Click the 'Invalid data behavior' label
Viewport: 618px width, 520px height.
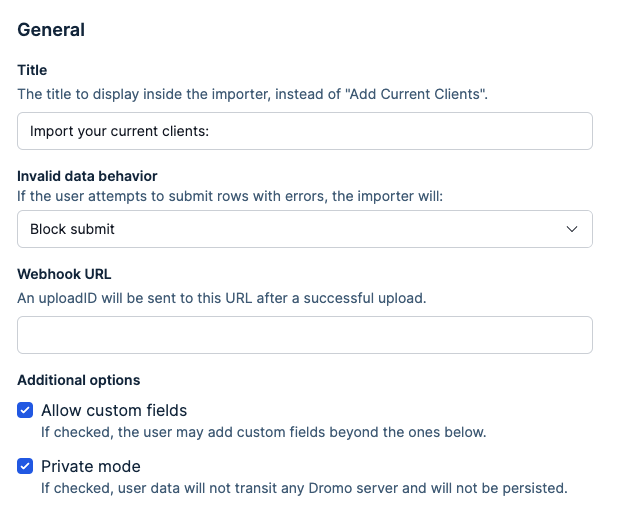coord(87,176)
